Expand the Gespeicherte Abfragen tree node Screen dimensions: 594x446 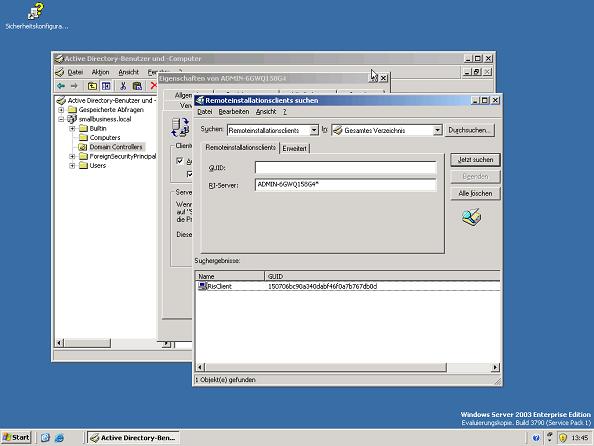coord(61,110)
